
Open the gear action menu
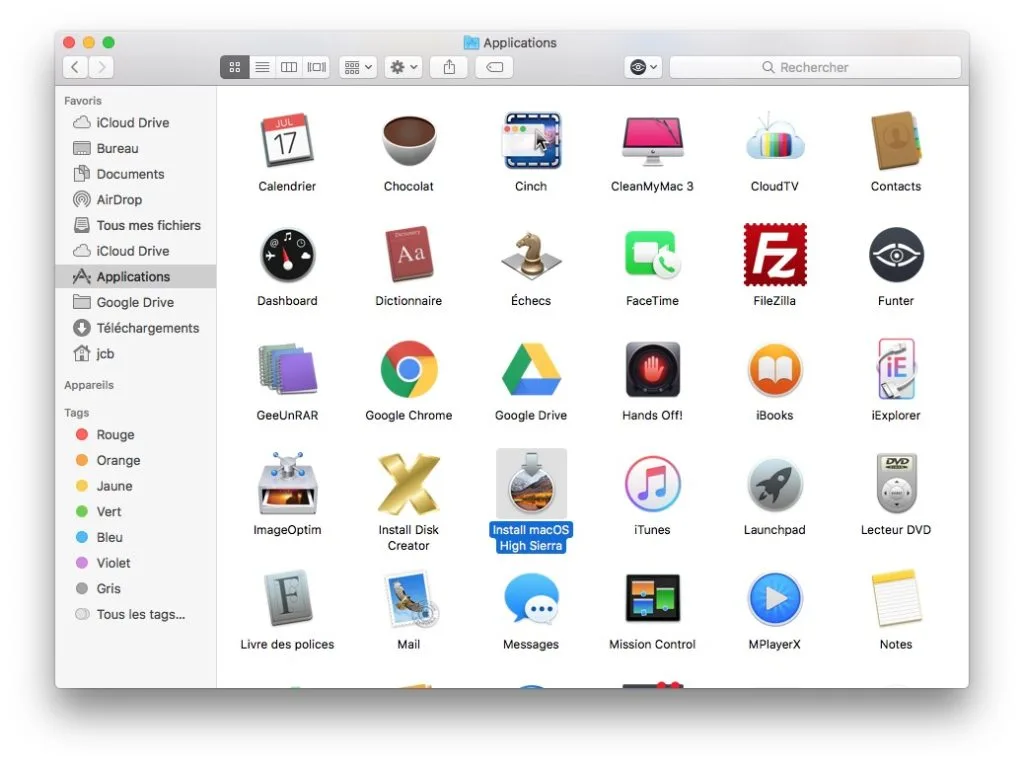pyautogui.click(x=403, y=67)
